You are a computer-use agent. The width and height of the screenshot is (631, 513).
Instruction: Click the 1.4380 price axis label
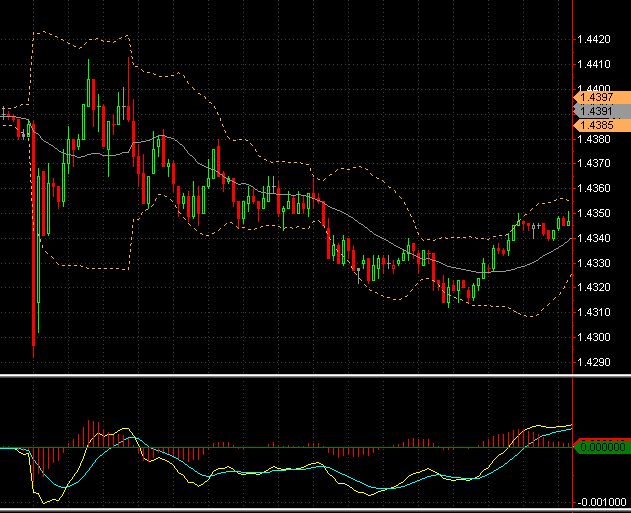594,139
